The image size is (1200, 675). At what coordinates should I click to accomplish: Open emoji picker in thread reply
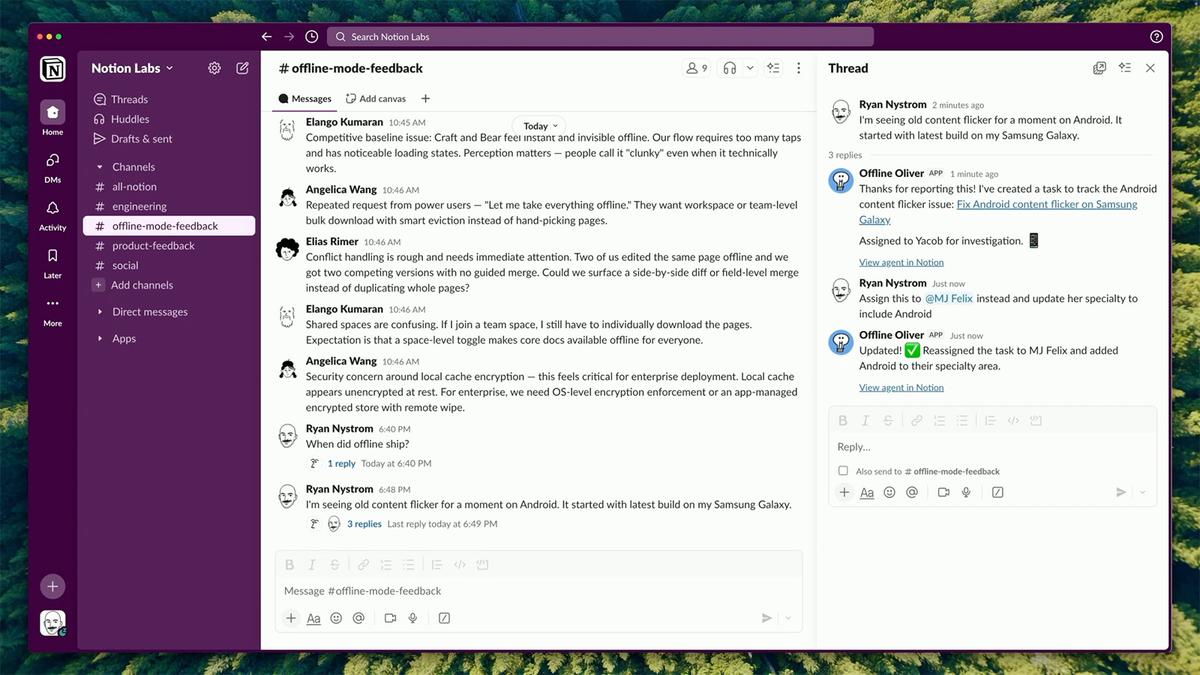889,492
